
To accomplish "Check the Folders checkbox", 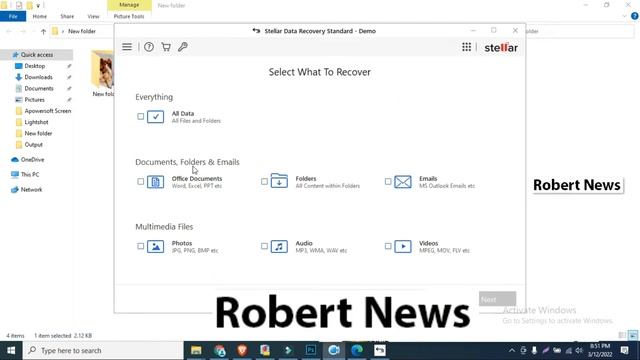I will tap(264, 182).
